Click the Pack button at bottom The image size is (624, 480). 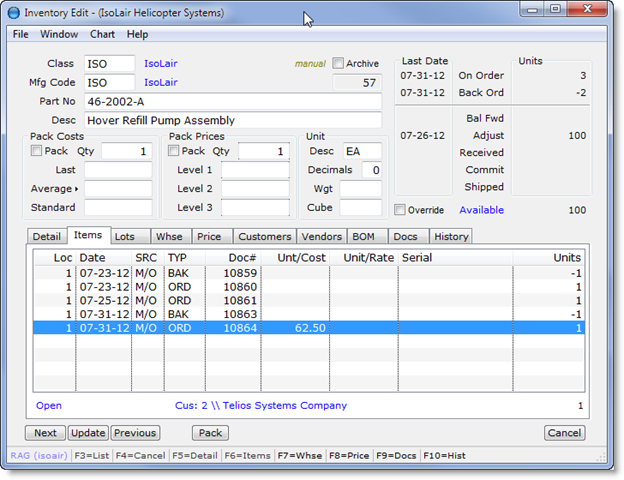(210, 433)
